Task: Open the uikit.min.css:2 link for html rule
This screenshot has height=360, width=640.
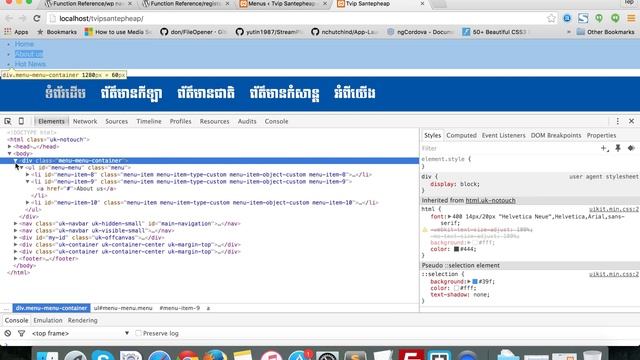Action: (614, 209)
